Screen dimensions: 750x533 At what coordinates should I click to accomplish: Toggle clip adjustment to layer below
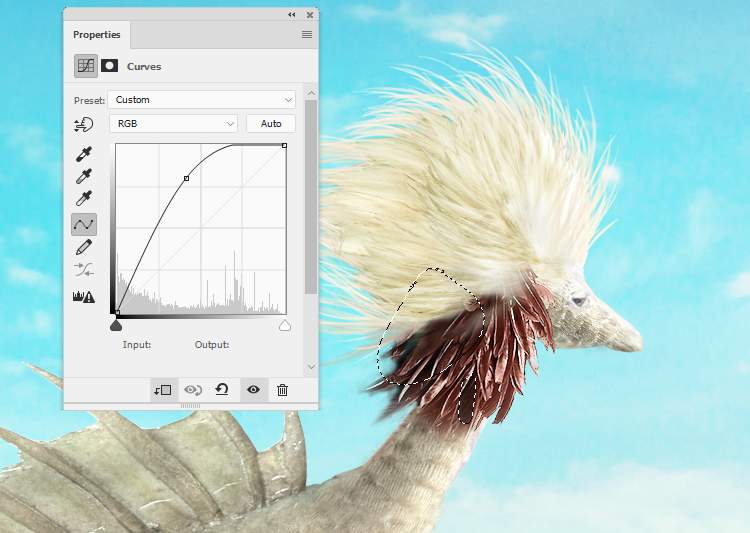click(x=164, y=390)
